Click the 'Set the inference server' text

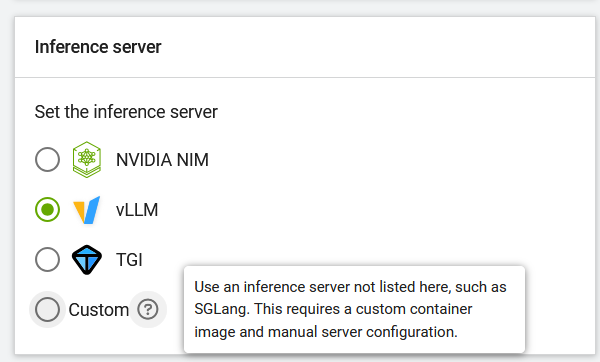[126, 112]
